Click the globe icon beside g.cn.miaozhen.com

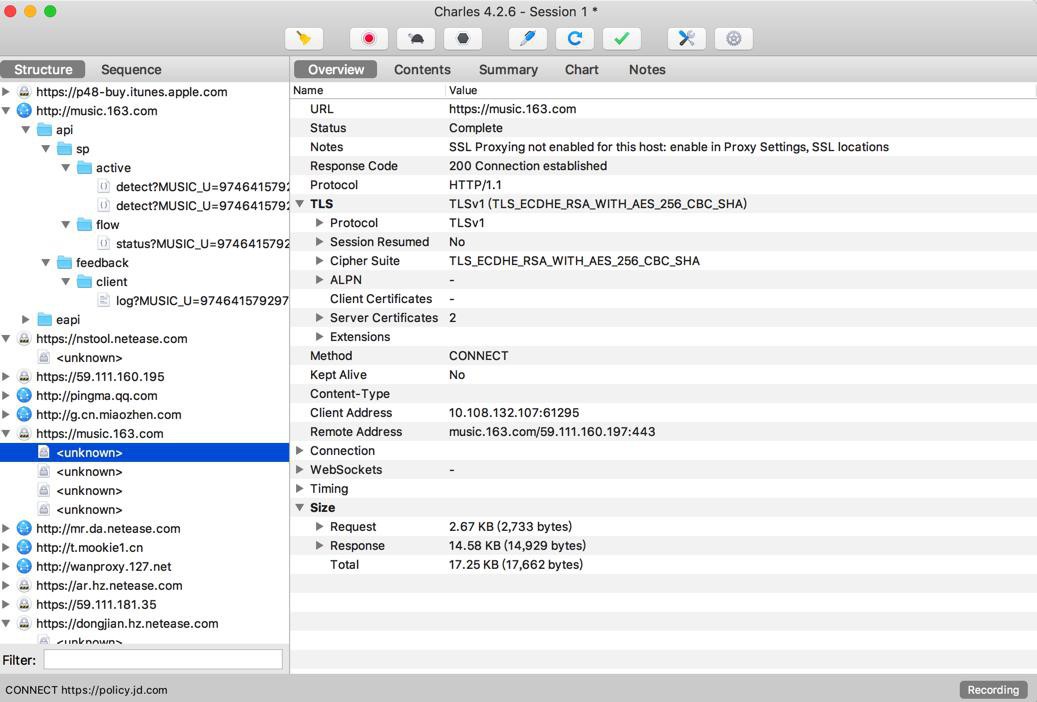pyautogui.click(x=24, y=414)
